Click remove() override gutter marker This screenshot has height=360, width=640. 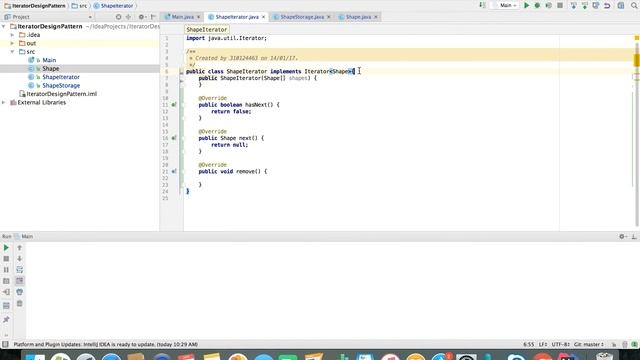[173, 172]
